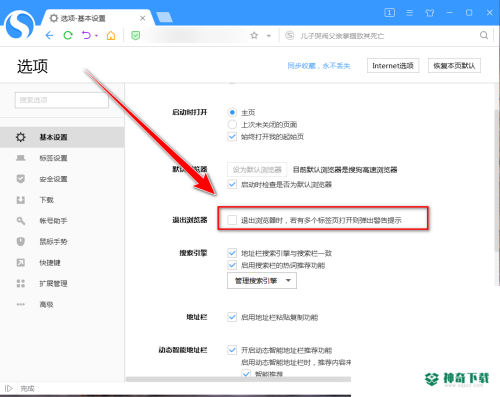Click the back arrow navigation icon
The image size is (500, 397).
49,35
